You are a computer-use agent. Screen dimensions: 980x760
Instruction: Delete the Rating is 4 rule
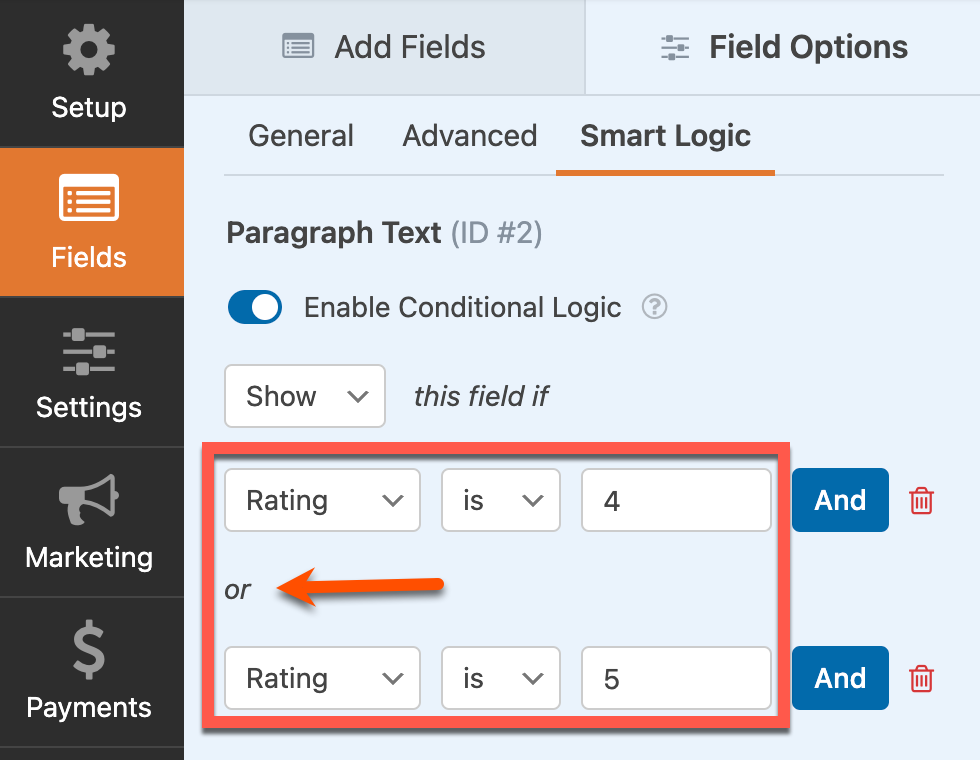coord(921,500)
